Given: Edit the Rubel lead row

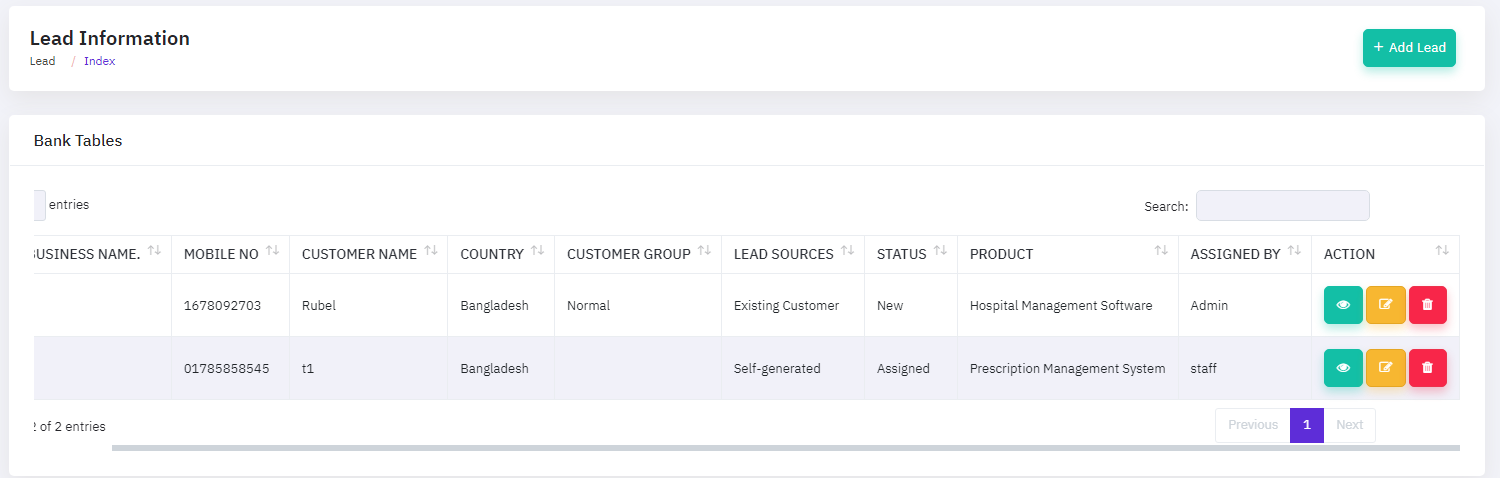Looking at the screenshot, I should [1385, 305].
